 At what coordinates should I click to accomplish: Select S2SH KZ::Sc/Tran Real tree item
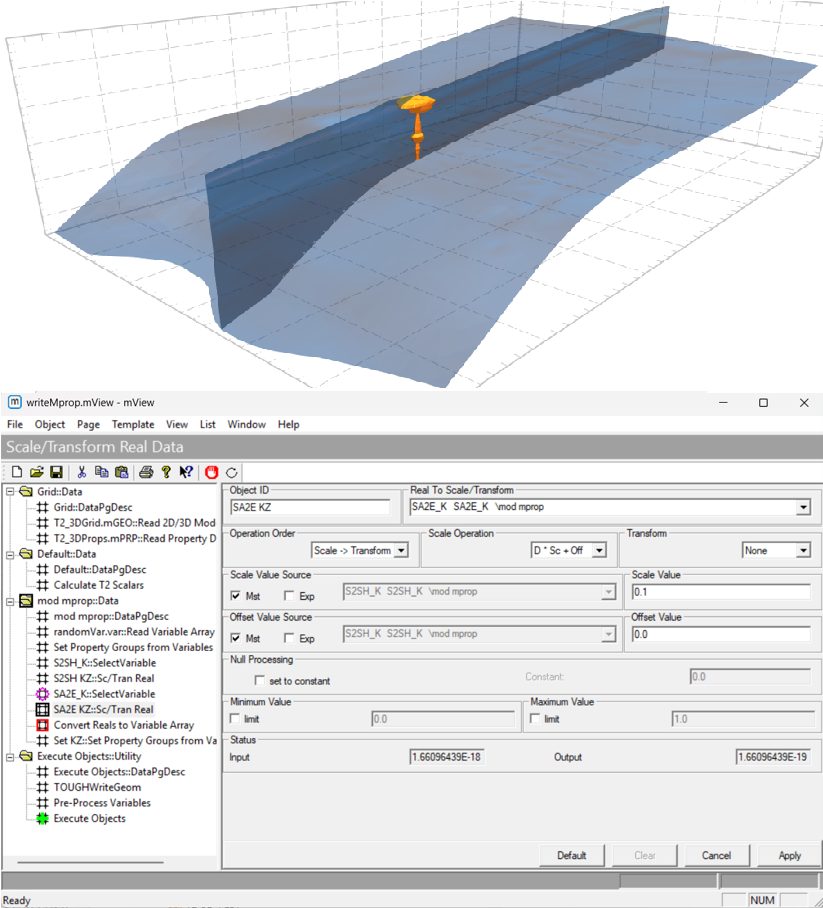point(104,678)
